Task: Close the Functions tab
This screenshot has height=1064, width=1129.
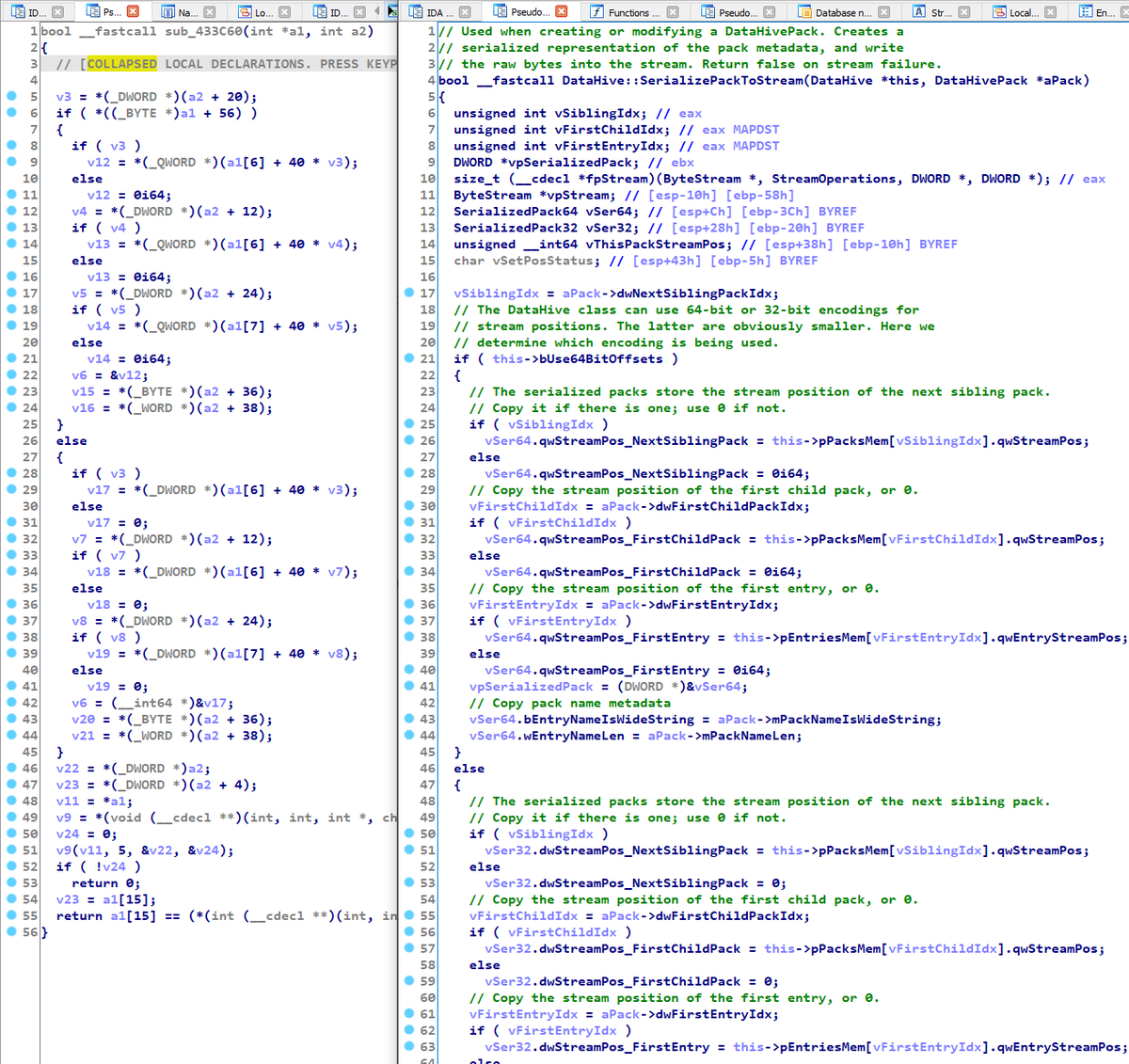Action: (x=673, y=12)
